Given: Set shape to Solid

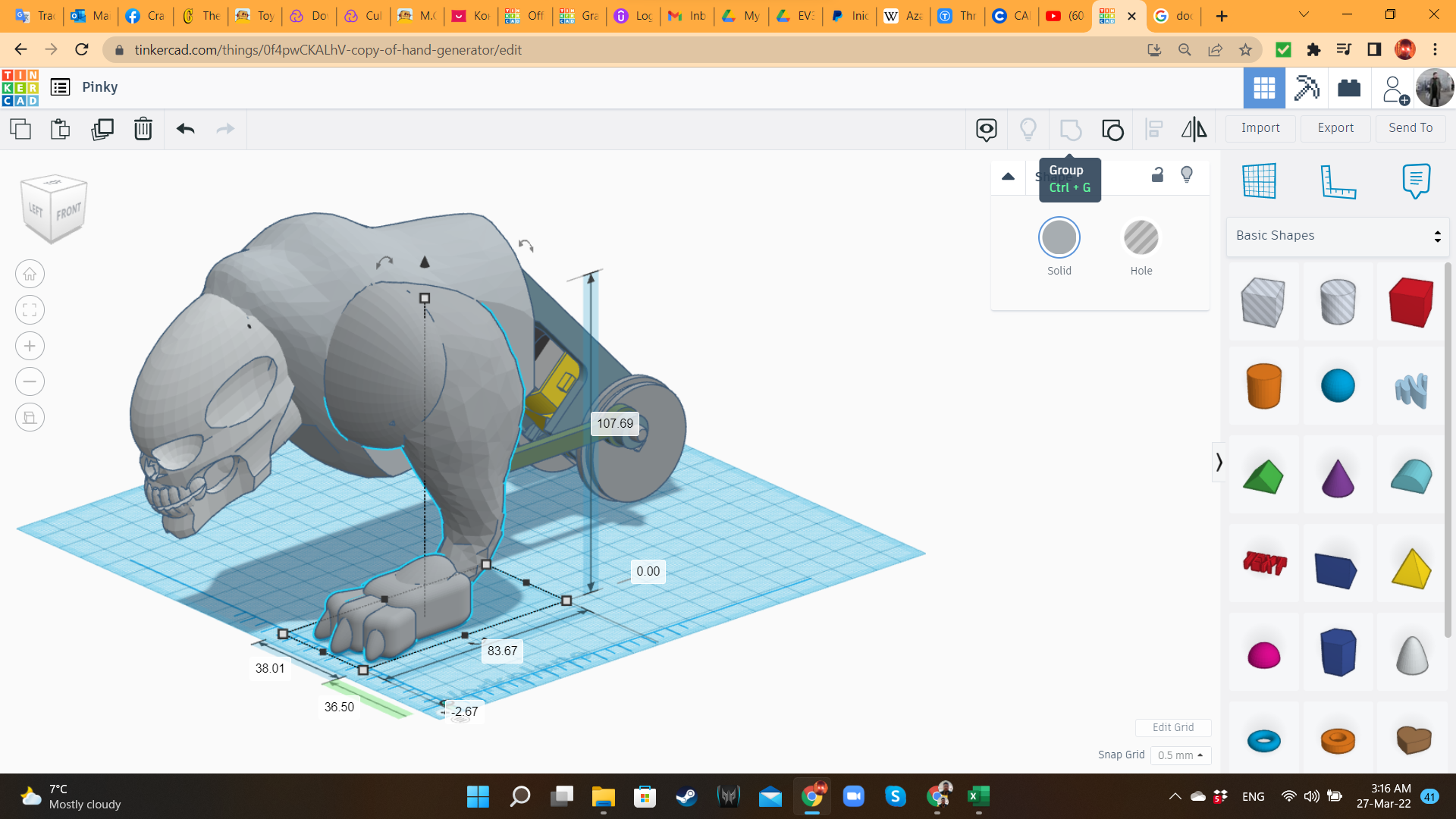Looking at the screenshot, I should pyautogui.click(x=1059, y=238).
